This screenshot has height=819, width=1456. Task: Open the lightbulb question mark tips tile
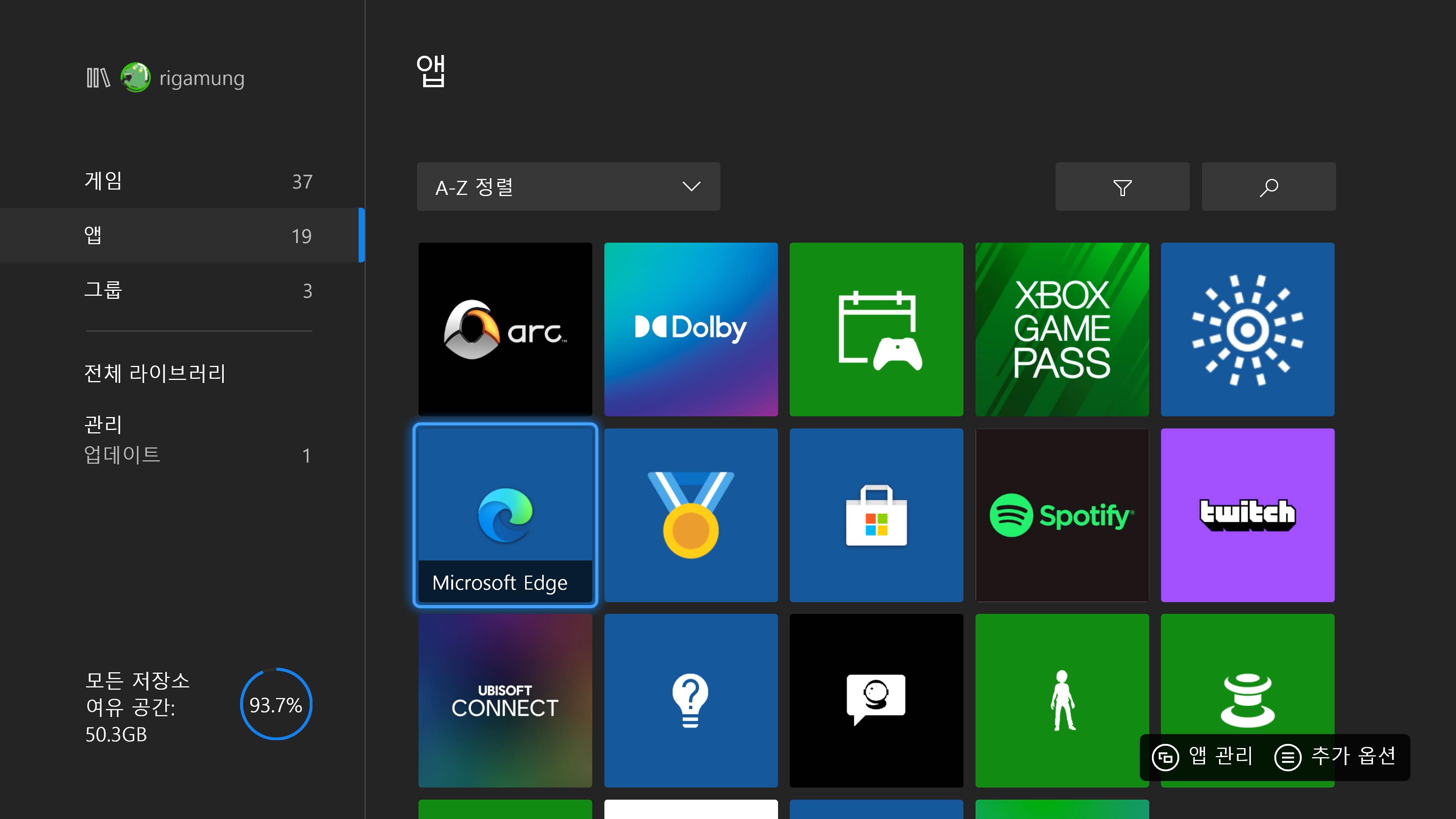(691, 700)
